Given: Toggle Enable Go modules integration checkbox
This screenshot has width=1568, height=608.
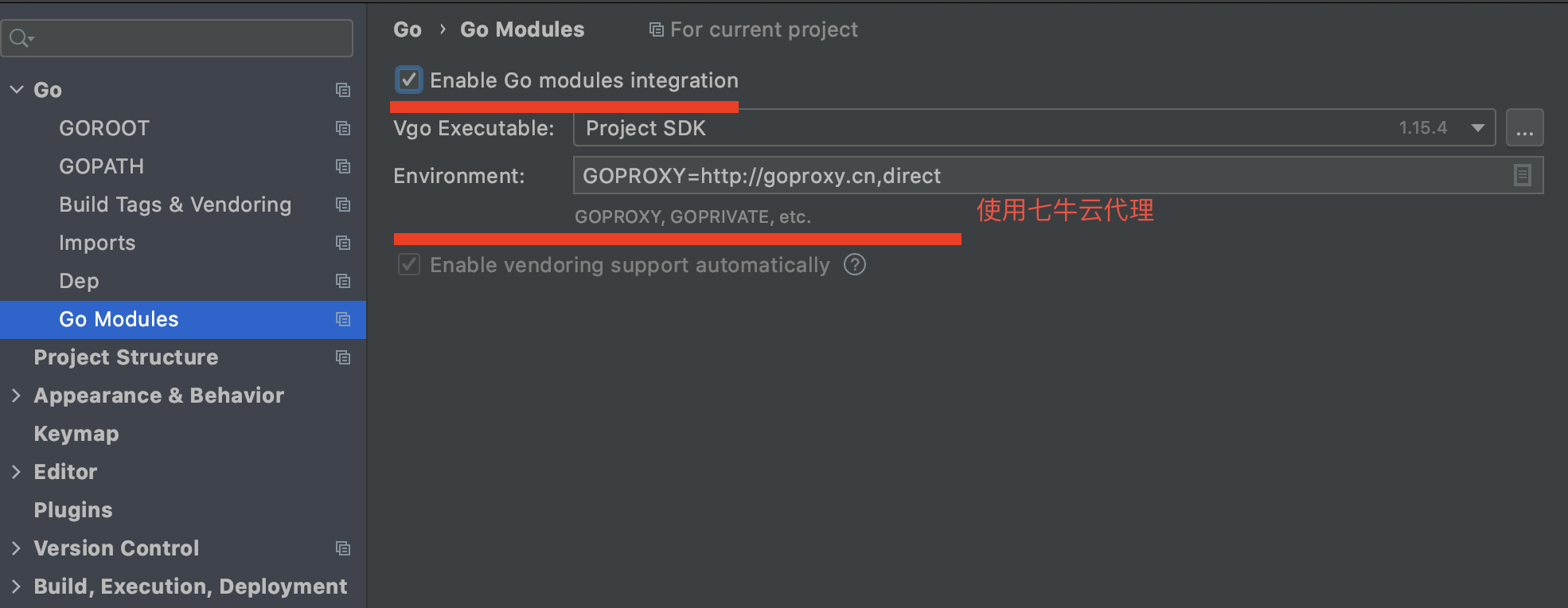Looking at the screenshot, I should [409, 80].
